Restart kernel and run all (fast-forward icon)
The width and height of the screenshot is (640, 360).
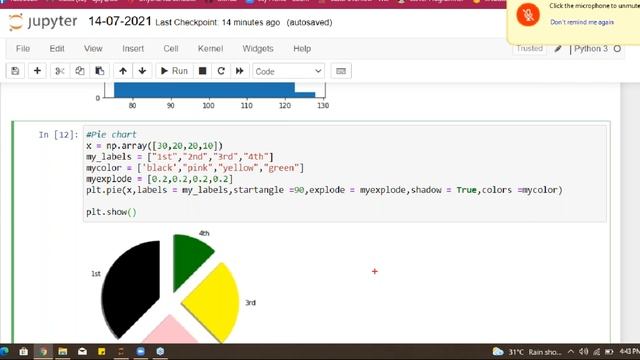[x=240, y=71]
